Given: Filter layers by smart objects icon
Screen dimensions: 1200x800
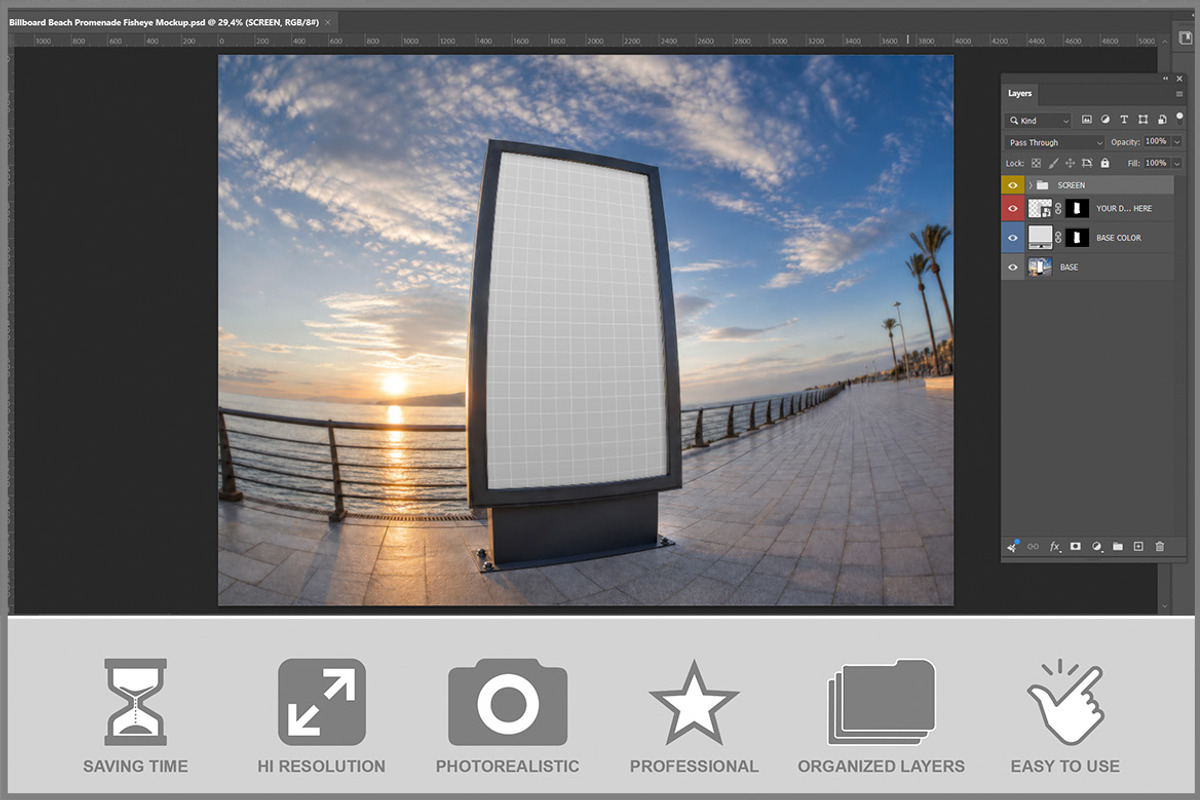Looking at the screenshot, I should 1162,119.
